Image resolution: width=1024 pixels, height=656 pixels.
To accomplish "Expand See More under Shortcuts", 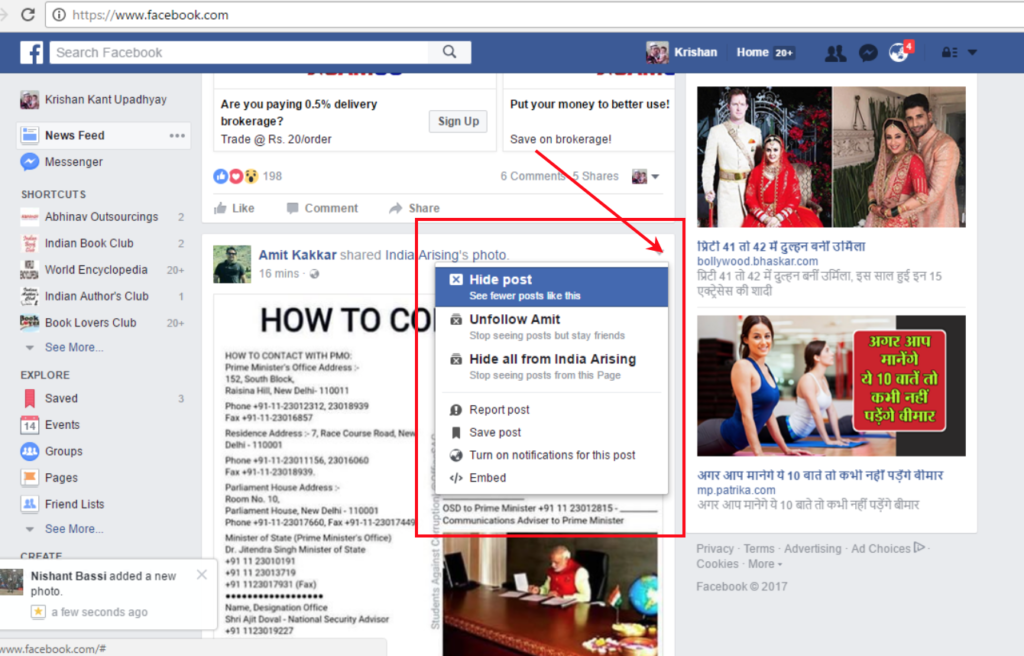I will point(75,347).
